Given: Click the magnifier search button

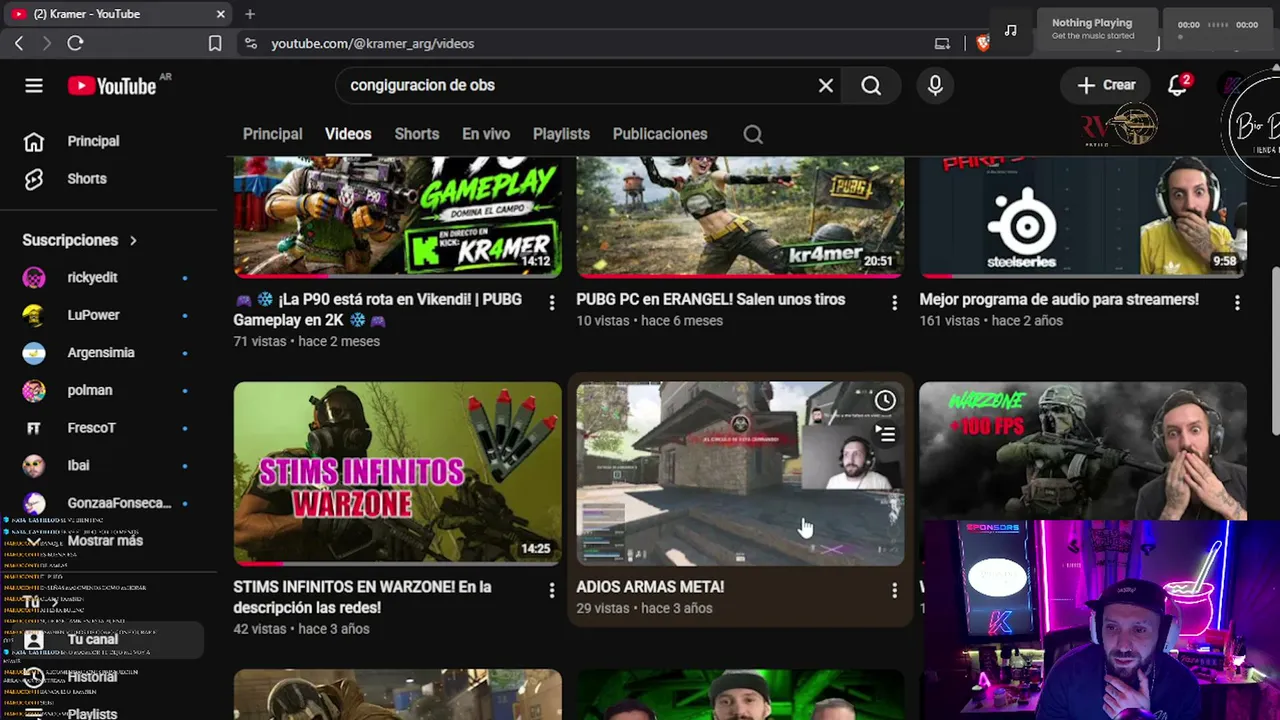Looking at the screenshot, I should click(871, 86).
